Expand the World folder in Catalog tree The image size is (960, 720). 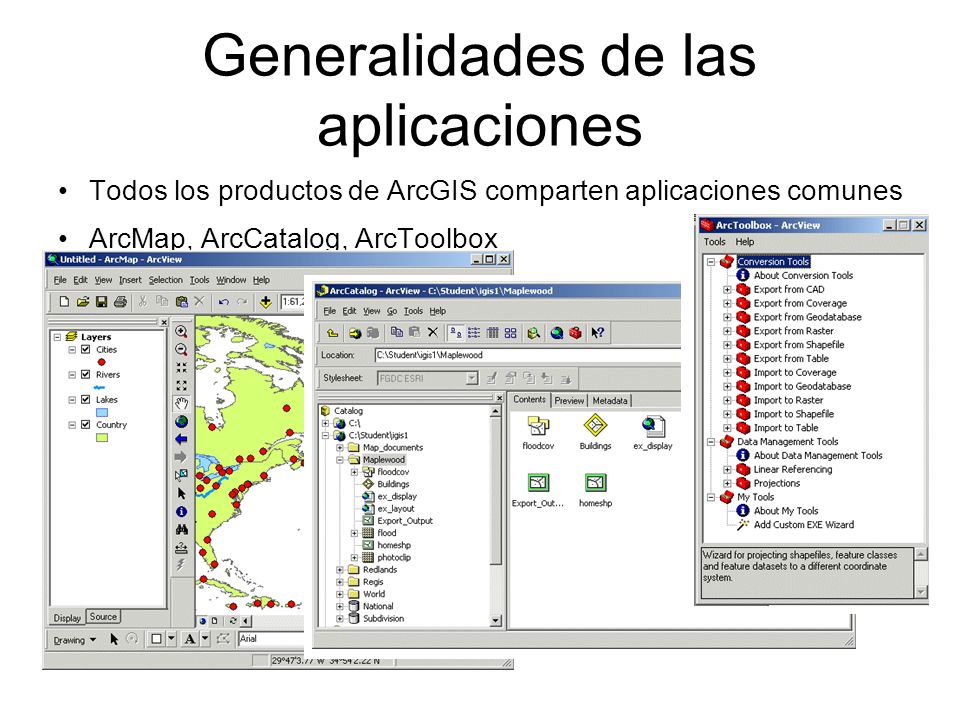(340, 594)
